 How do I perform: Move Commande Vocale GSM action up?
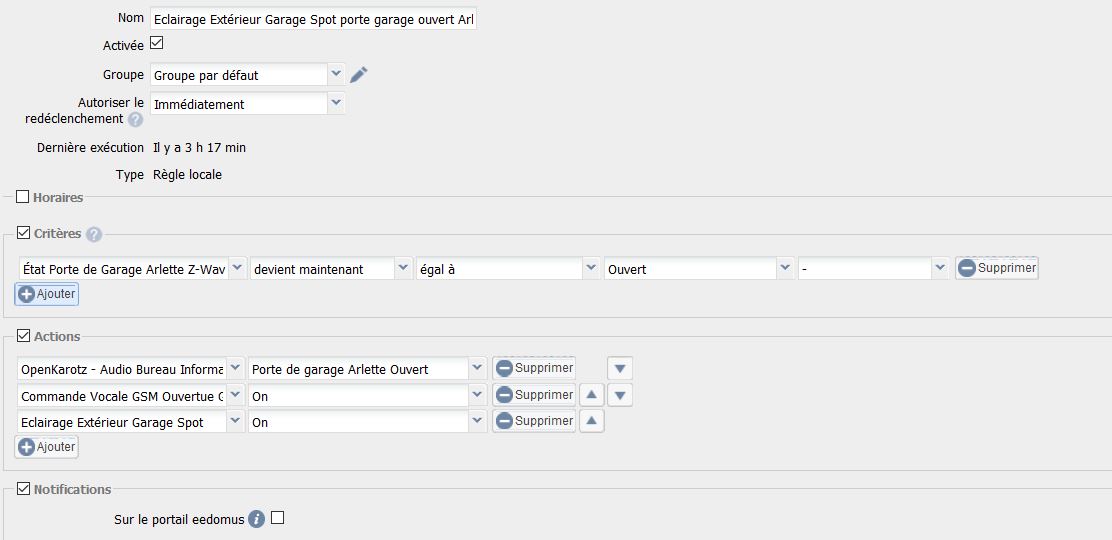pos(591,395)
